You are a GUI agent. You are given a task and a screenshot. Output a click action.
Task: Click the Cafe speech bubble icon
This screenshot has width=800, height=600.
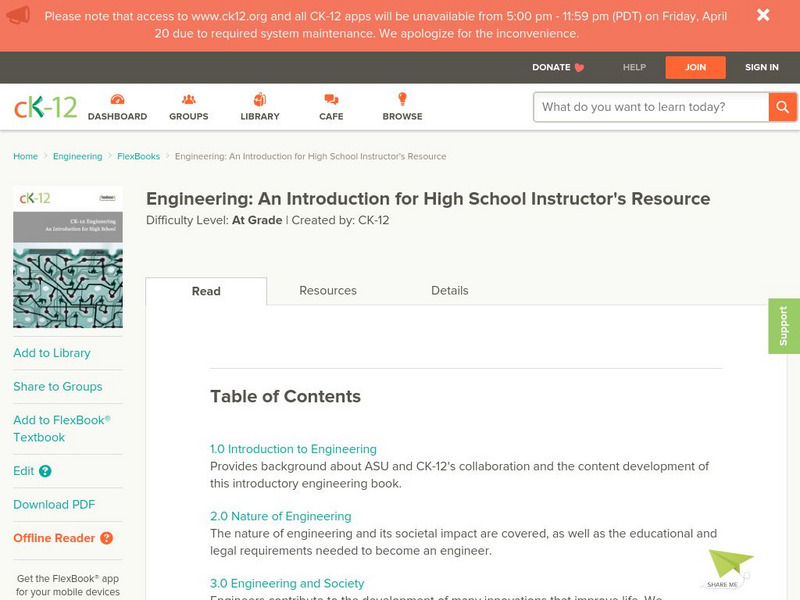click(x=330, y=99)
